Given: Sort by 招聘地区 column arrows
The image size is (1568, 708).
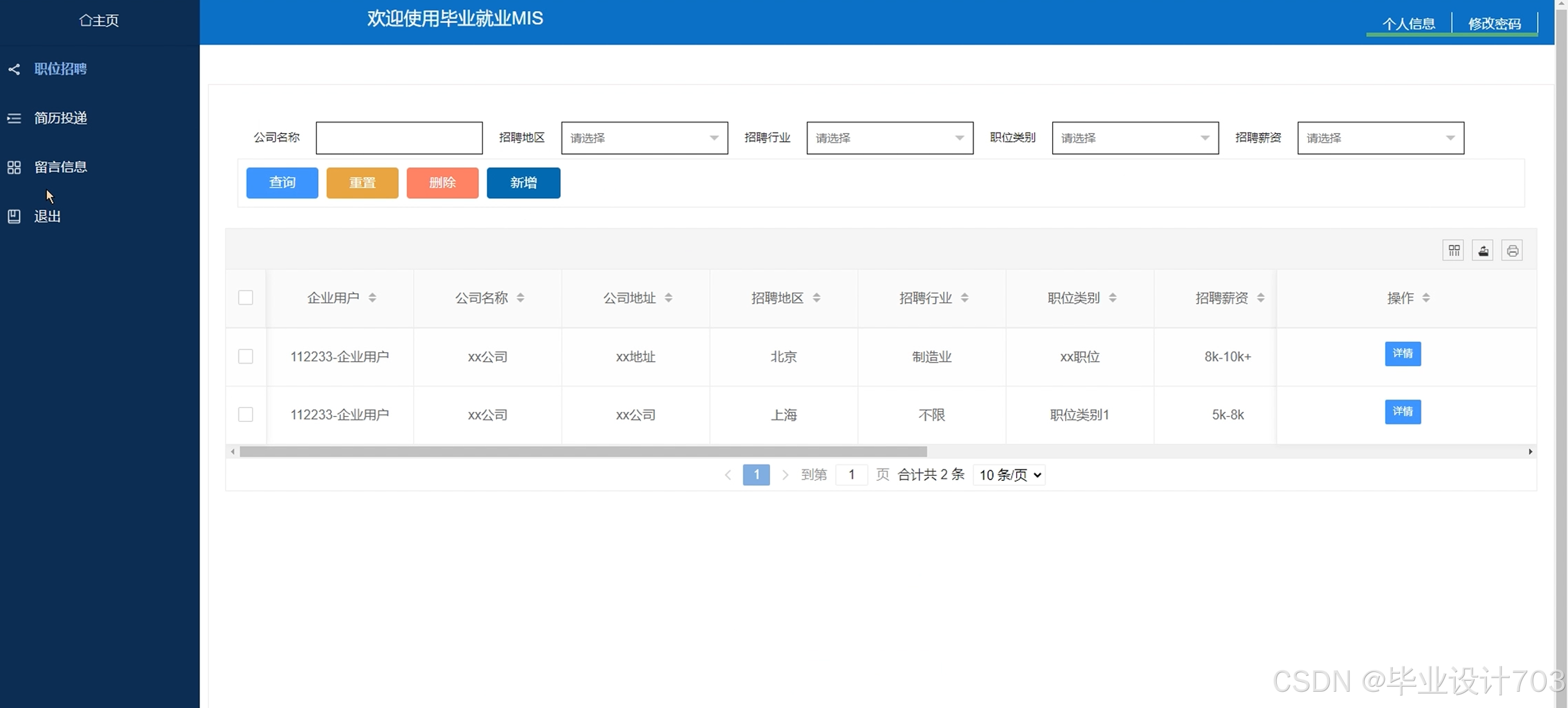Looking at the screenshot, I should point(816,298).
